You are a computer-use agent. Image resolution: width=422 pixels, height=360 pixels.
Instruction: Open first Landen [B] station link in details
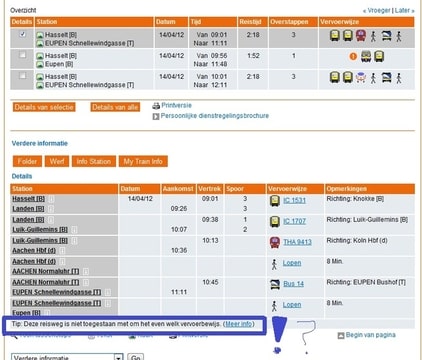pyautogui.click(x=28, y=209)
